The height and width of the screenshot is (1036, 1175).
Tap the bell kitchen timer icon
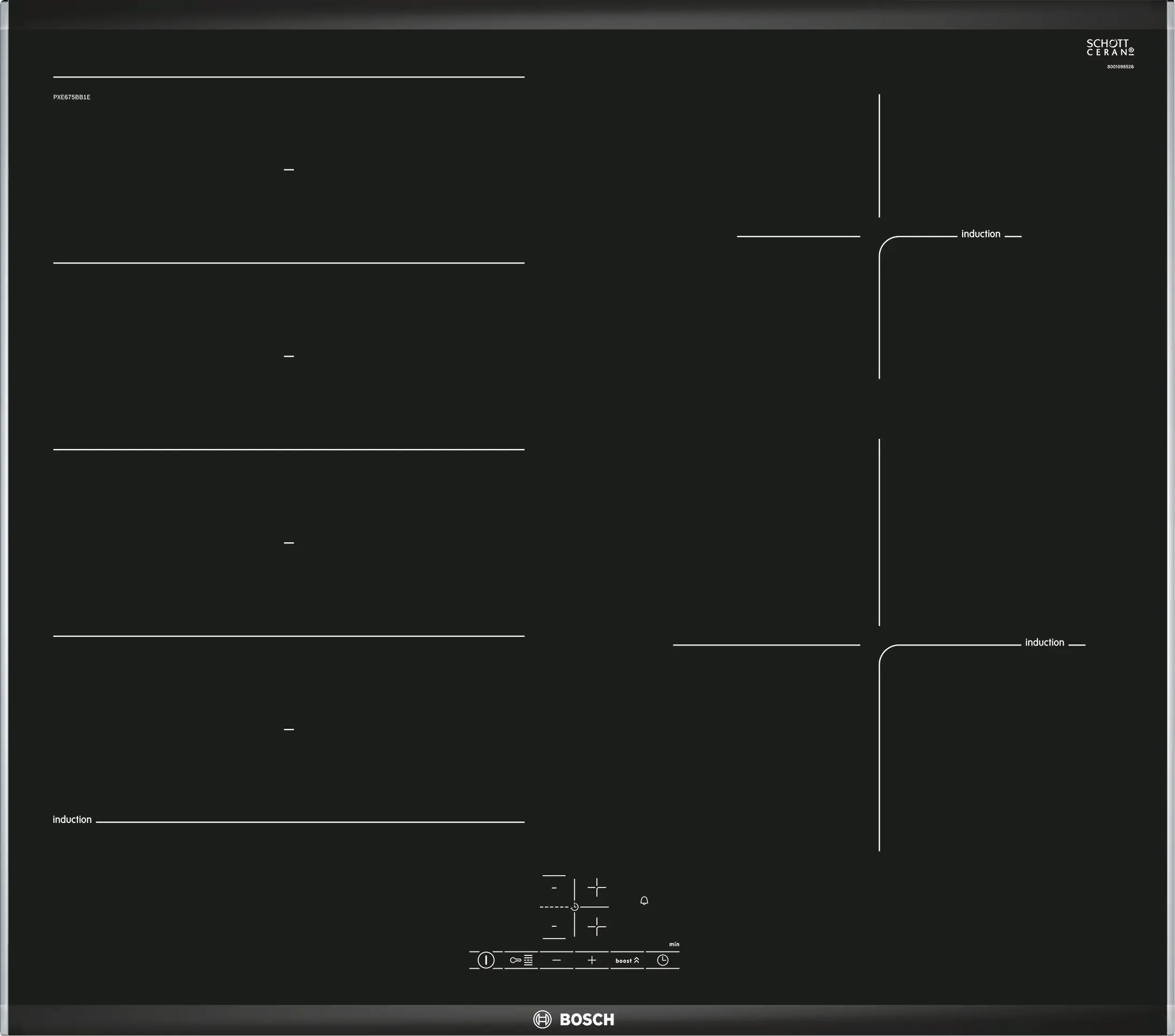(x=644, y=901)
